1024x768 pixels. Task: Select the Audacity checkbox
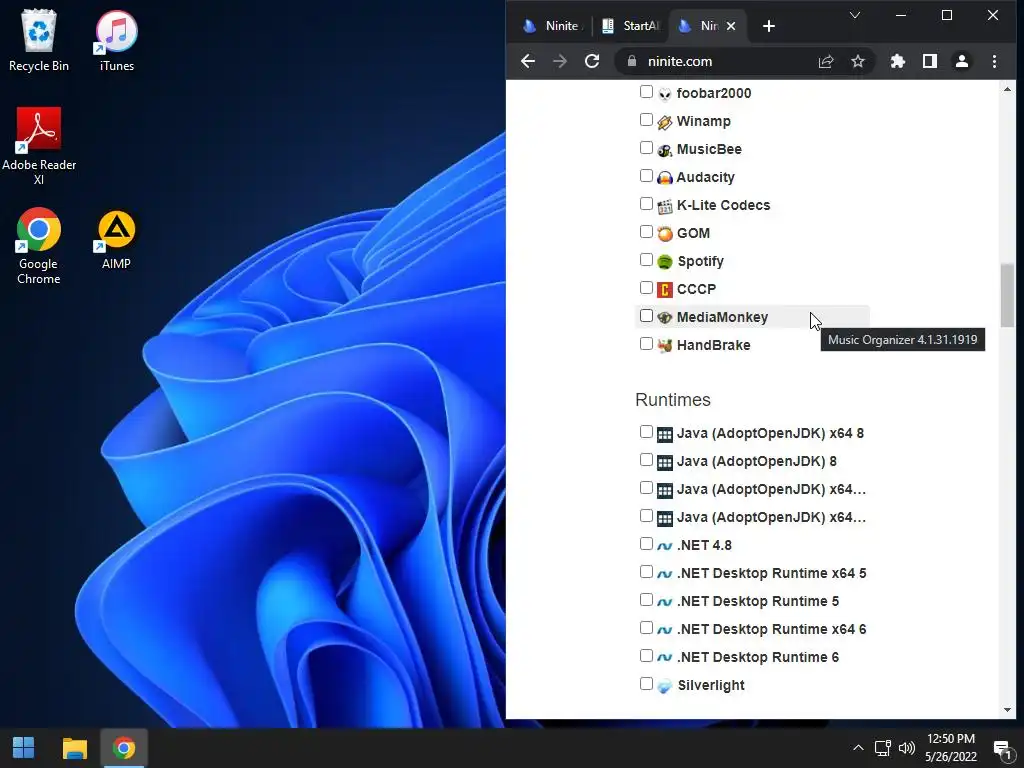646,176
